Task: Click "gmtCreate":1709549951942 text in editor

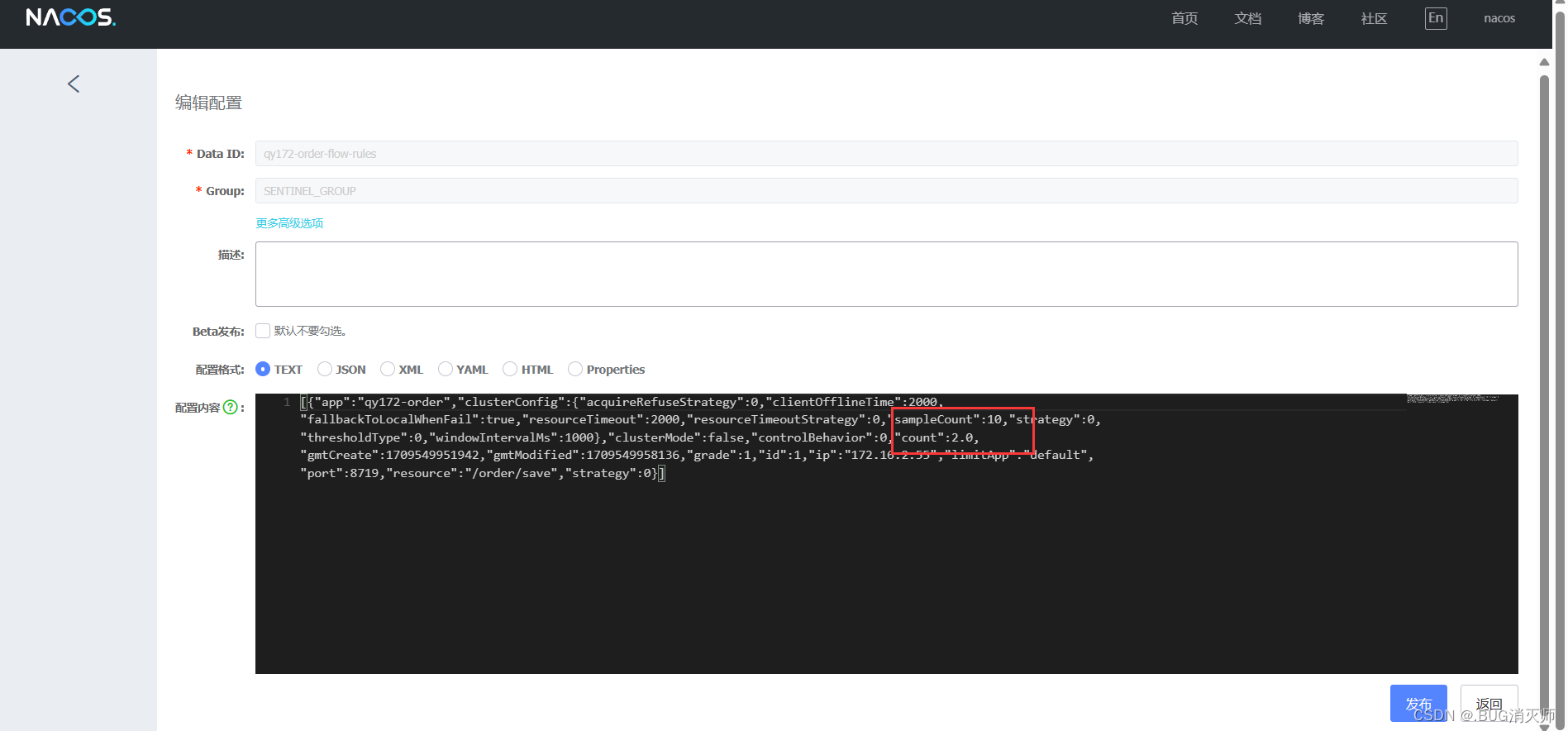Action: click(389, 455)
